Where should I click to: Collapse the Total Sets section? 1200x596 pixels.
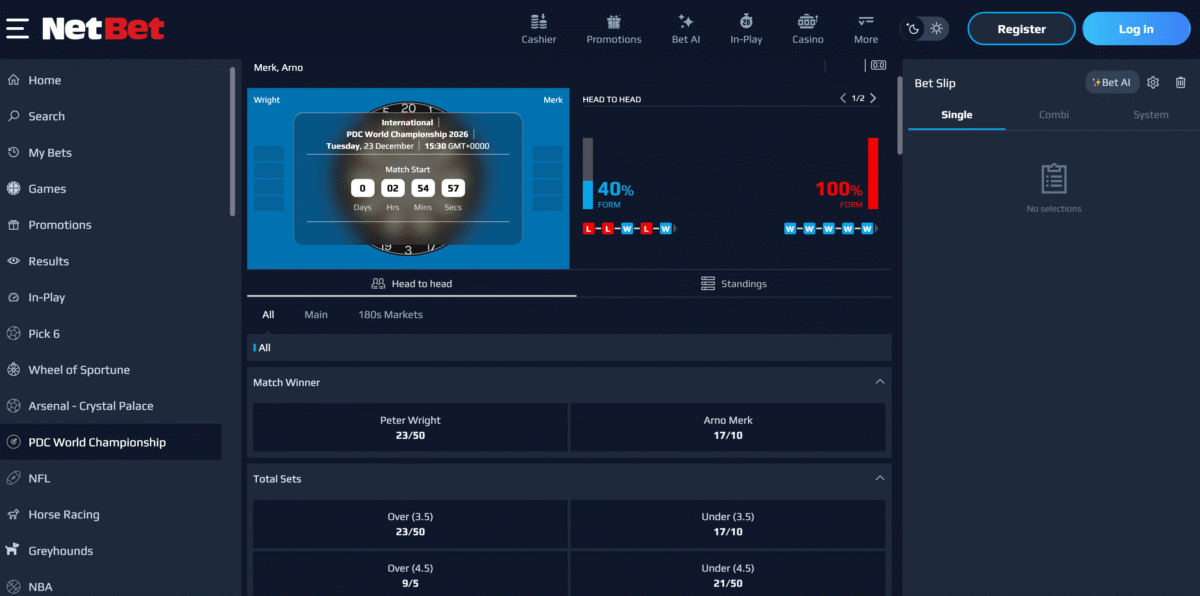click(880, 478)
